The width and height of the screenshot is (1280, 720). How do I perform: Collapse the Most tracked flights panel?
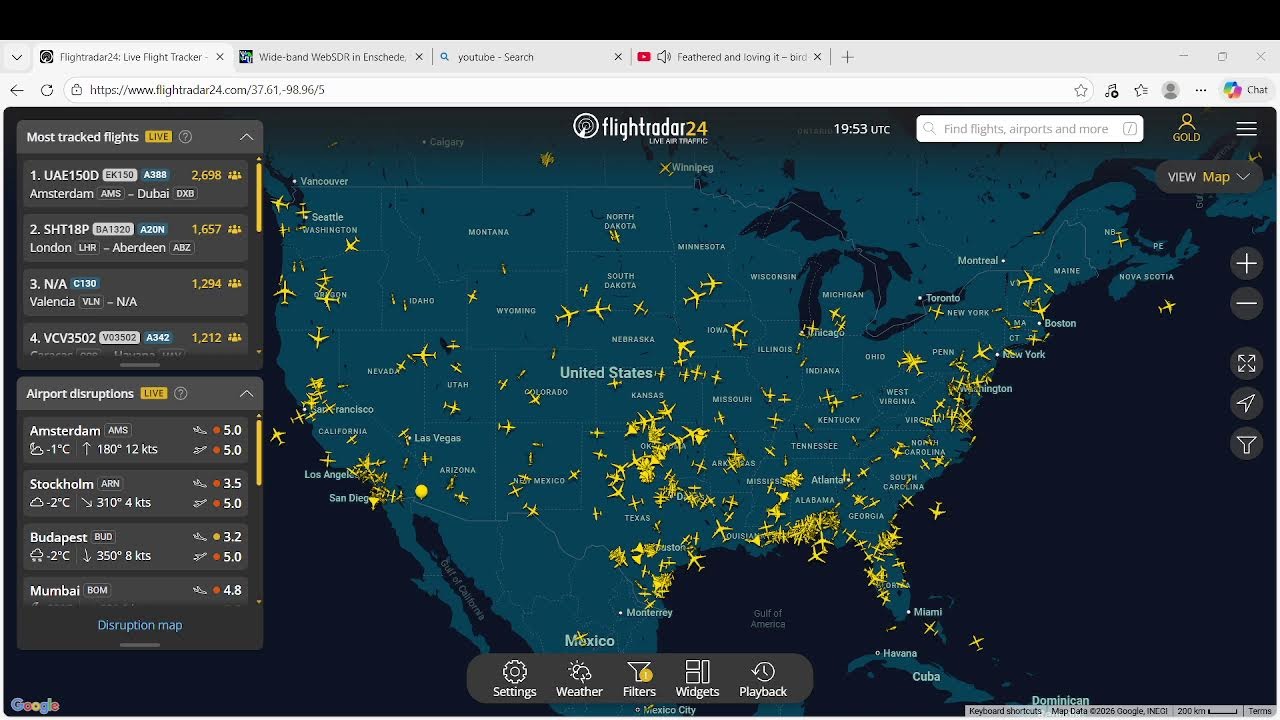246,137
